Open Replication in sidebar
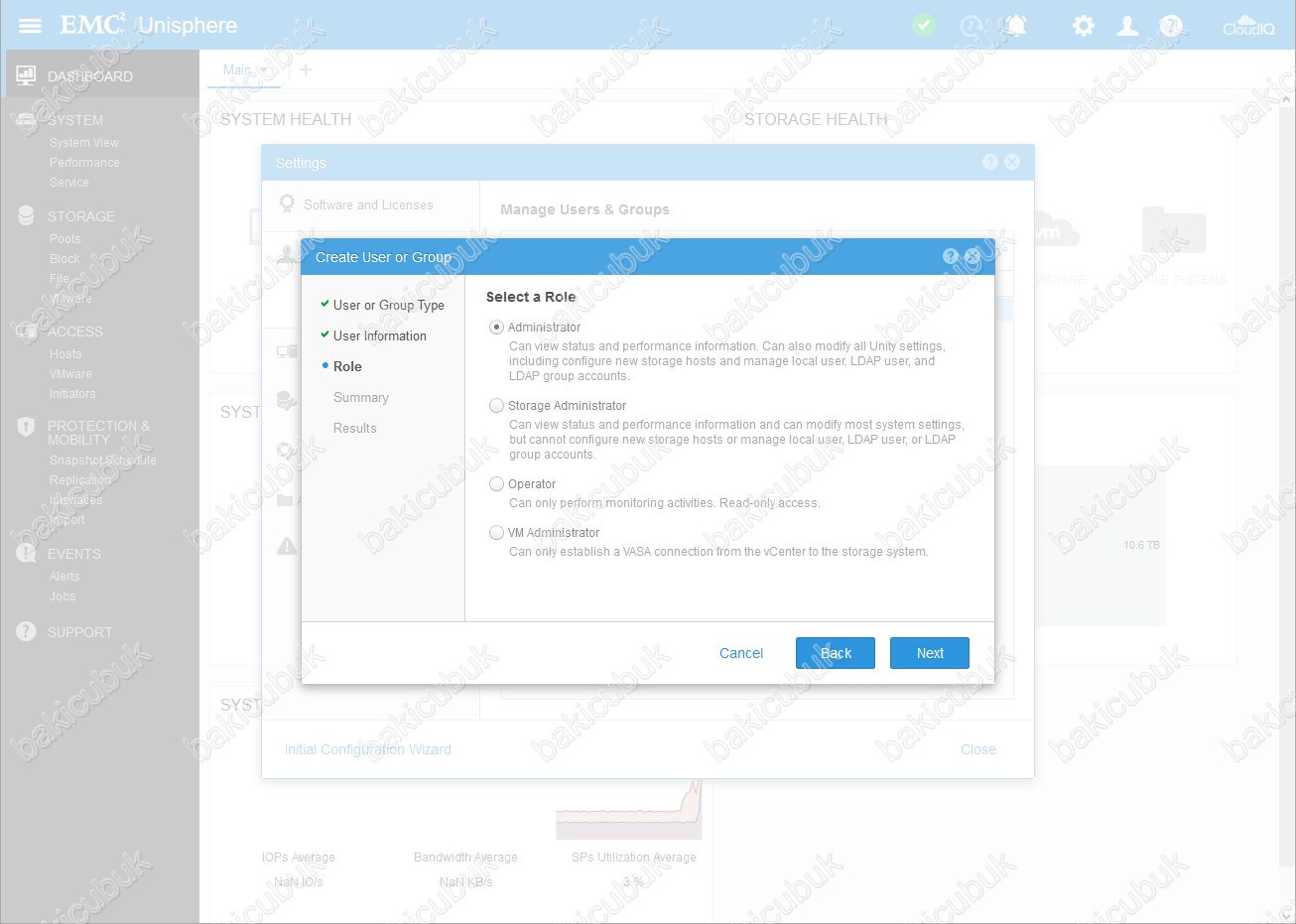 coord(80,480)
